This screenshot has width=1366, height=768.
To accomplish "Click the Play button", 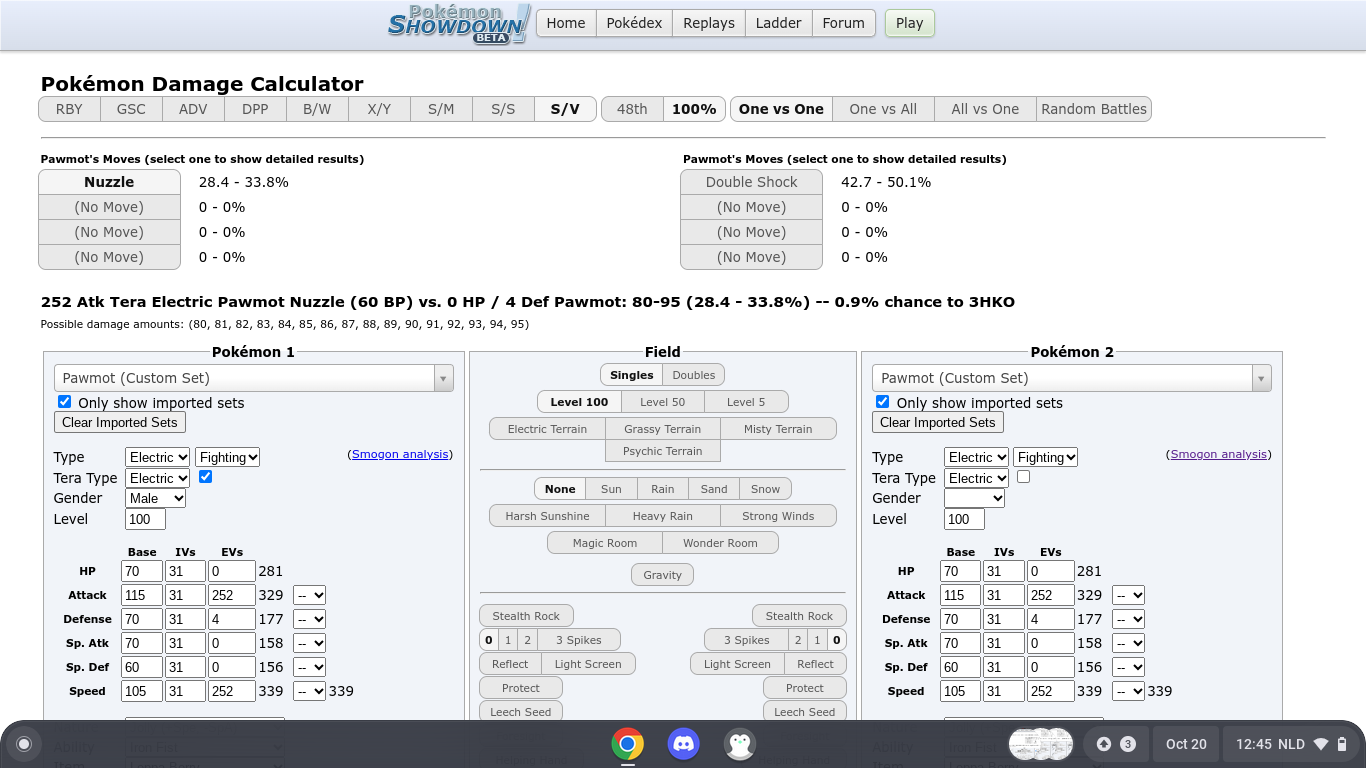I will 910,23.
